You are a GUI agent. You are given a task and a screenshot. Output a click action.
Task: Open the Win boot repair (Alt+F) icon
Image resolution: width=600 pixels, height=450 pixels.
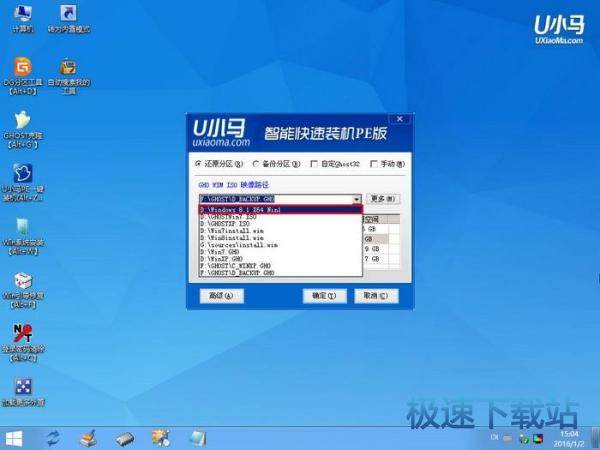pos(23,290)
